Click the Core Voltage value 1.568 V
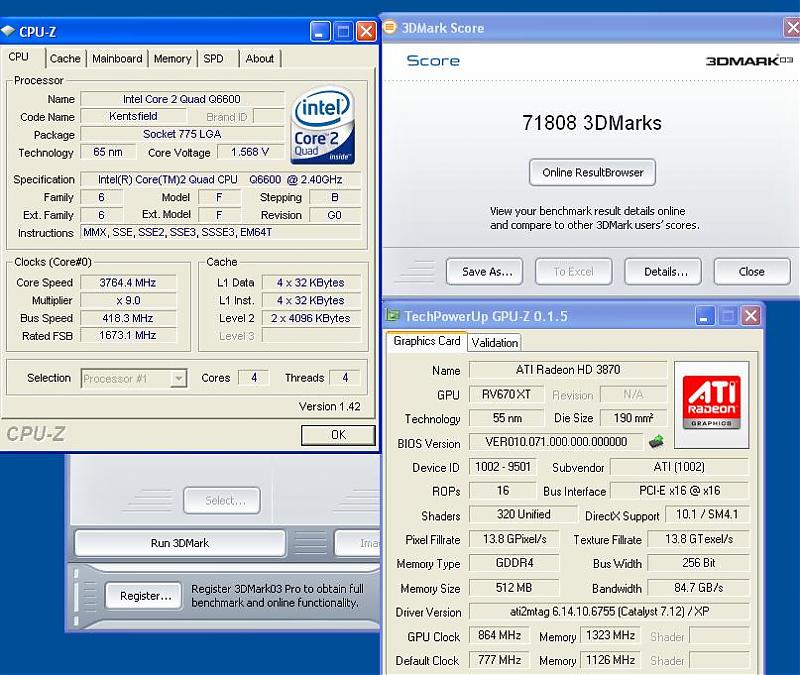 pyautogui.click(x=250, y=152)
